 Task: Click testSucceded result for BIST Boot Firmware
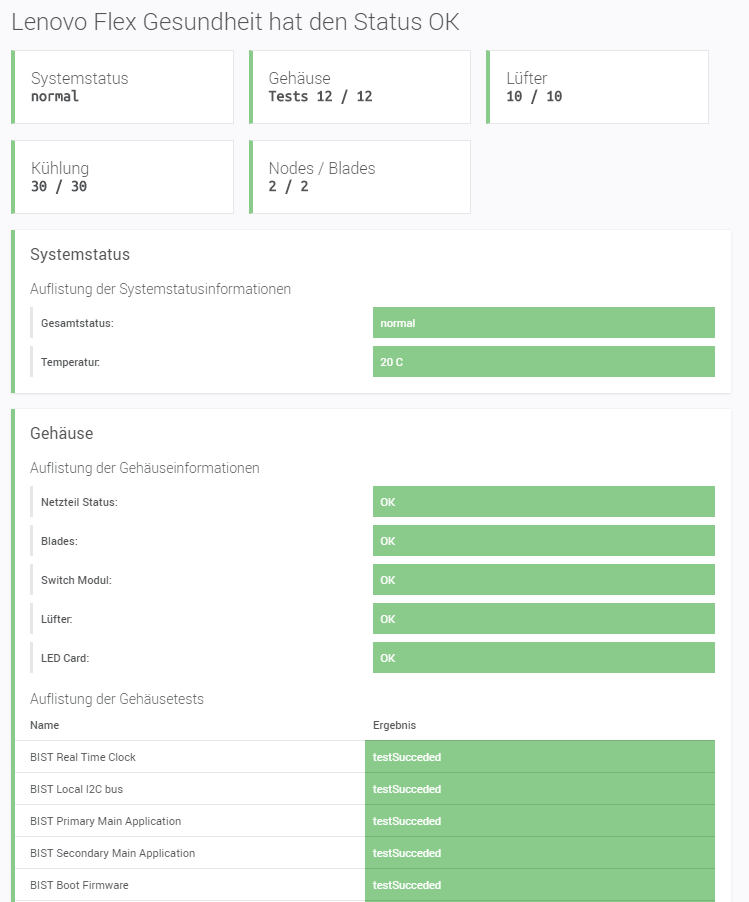point(407,885)
